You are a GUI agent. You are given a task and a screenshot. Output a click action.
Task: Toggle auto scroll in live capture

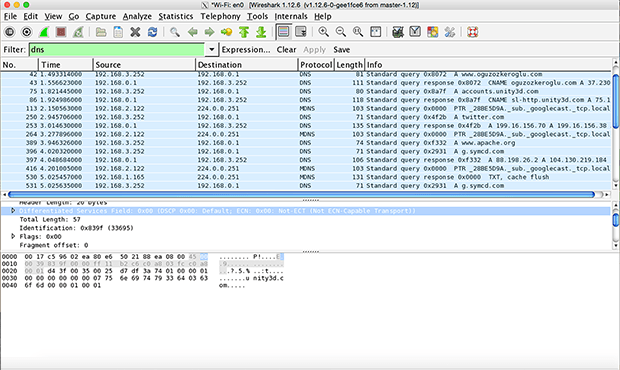(x=301, y=32)
